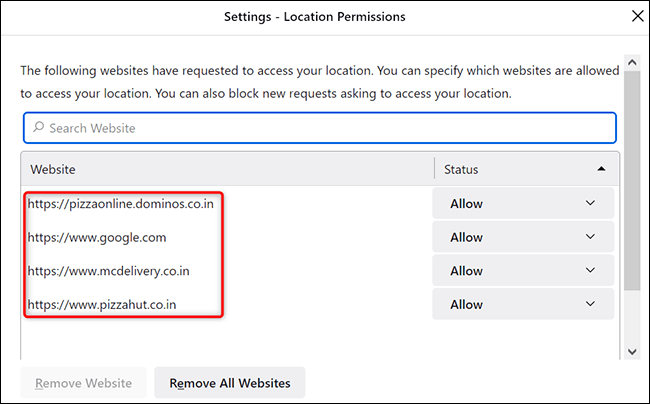650x404 pixels.
Task: Select the www.mcdelivery.co.in row
Action: pyautogui.click(x=109, y=270)
